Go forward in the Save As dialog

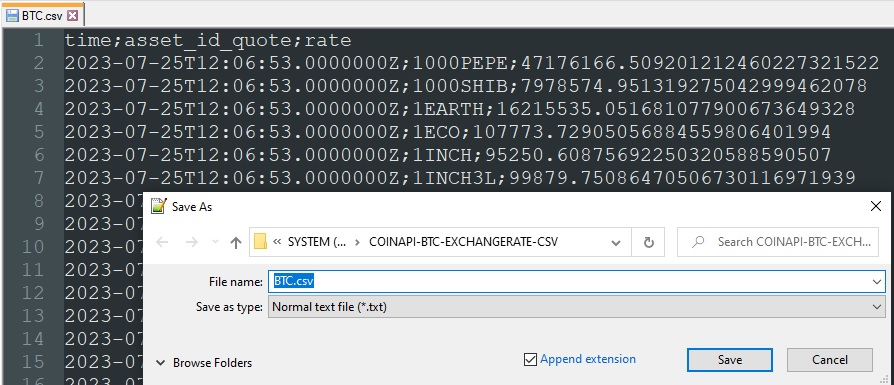click(192, 242)
